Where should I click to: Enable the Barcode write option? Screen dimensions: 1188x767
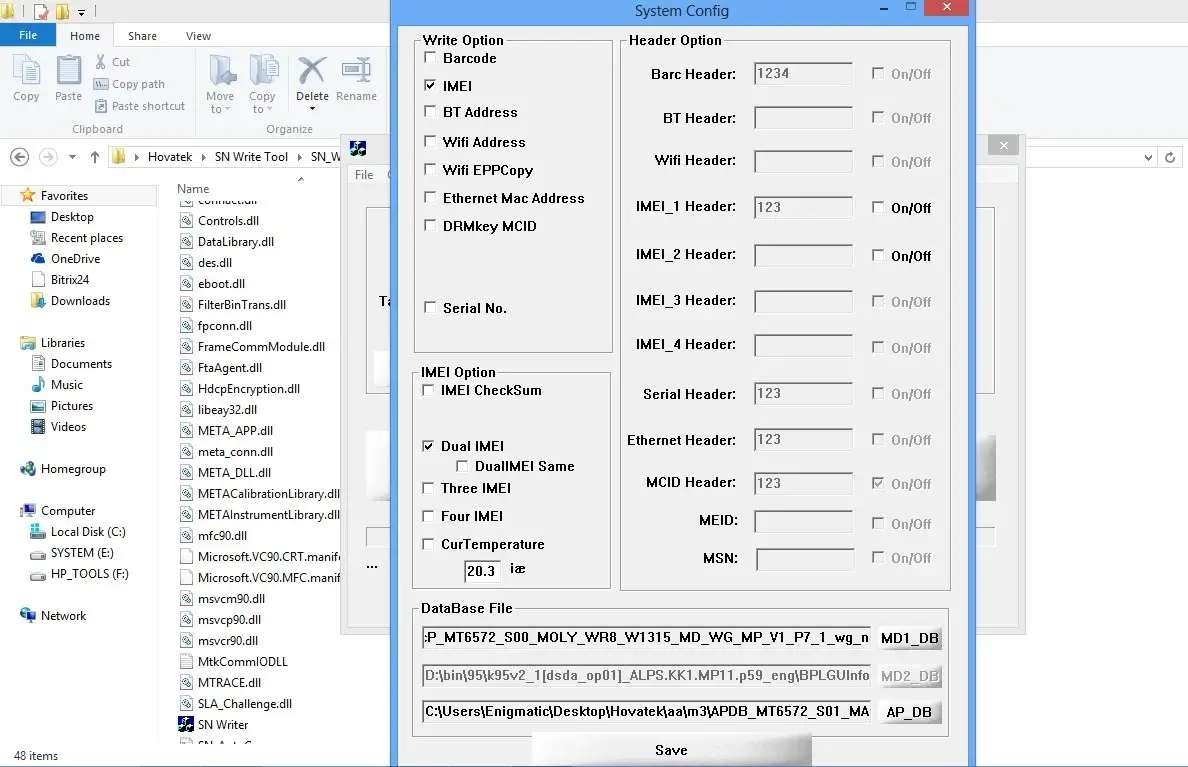click(429, 58)
